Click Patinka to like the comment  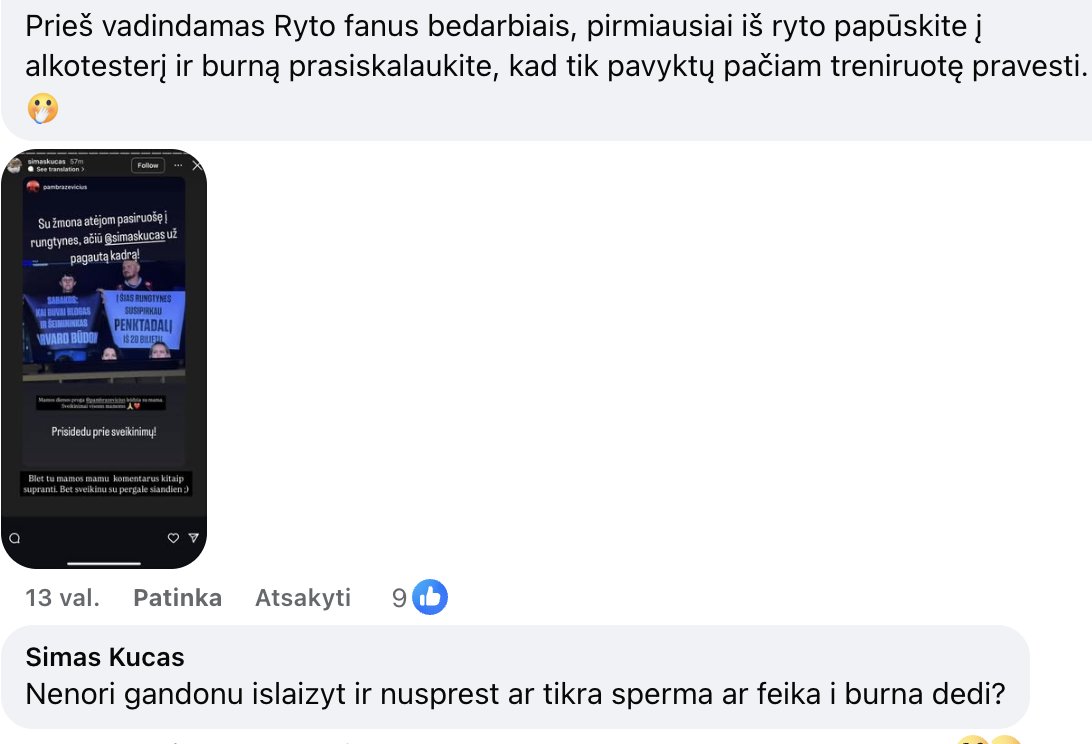178,598
